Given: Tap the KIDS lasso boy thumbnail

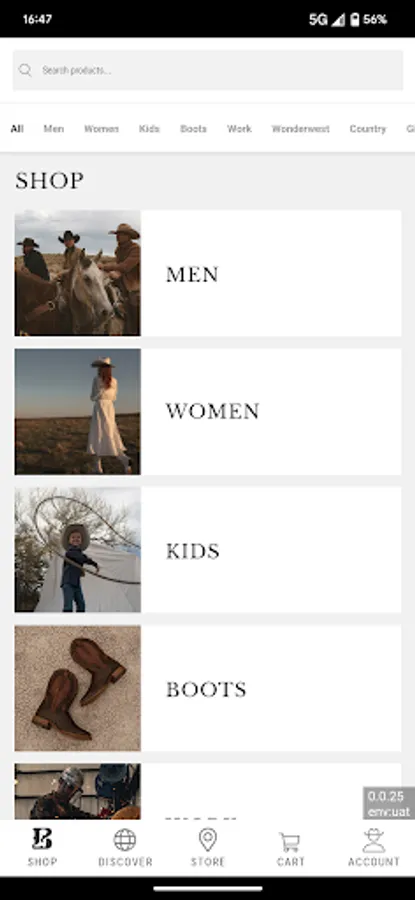Looking at the screenshot, I should tap(77, 550).
